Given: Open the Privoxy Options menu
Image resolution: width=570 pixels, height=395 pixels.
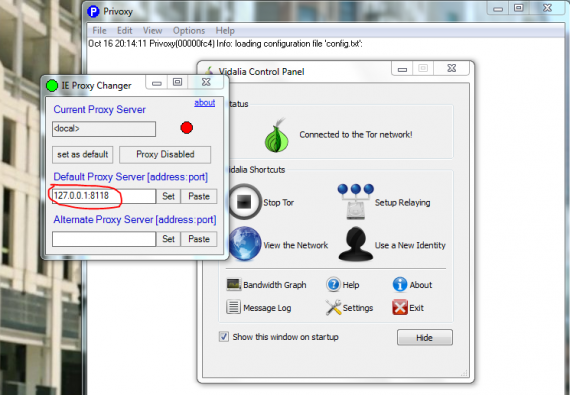Looking at the screenshot, I should pyautogui.click(x=189, y=31).
